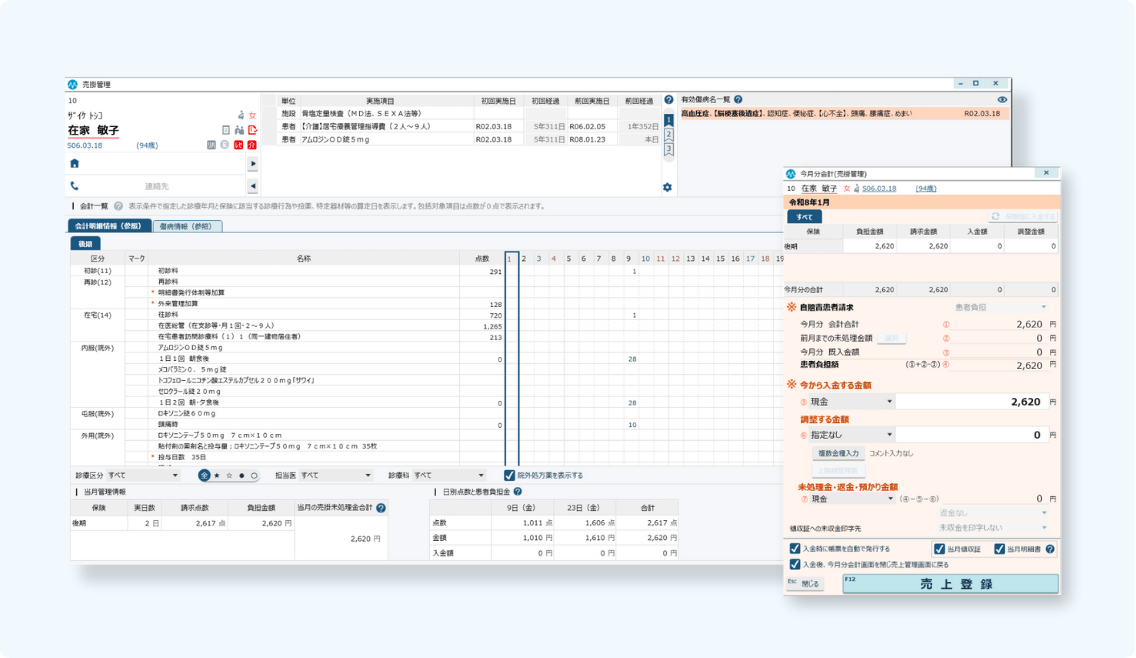Screen dimensions: 1136x658
Task: Select the 会計明細情報（参照） tab
Action: pyautogui.click(x=110, y=226)
